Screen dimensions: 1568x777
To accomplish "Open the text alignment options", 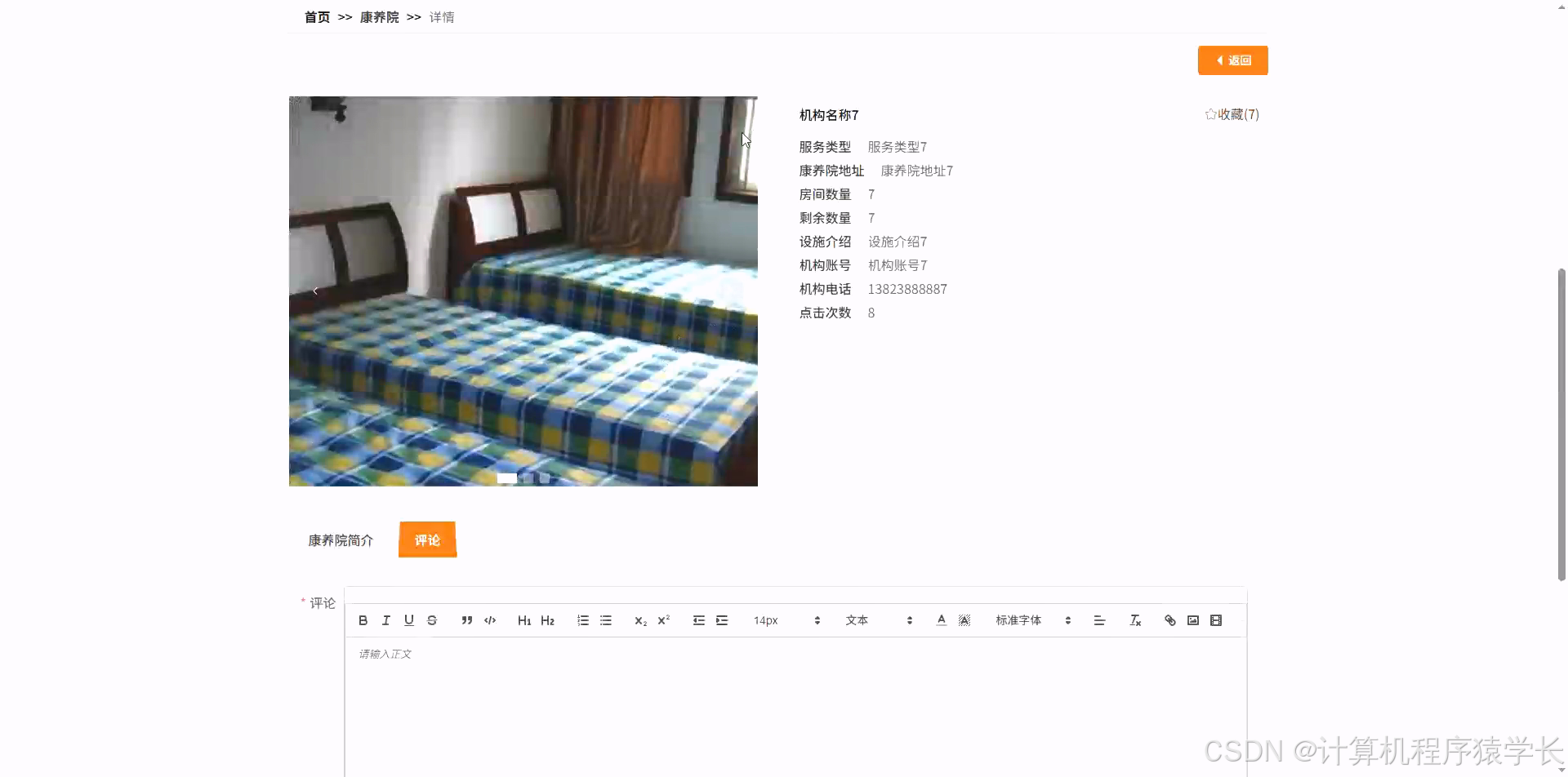I will [x=1099, y=620].
